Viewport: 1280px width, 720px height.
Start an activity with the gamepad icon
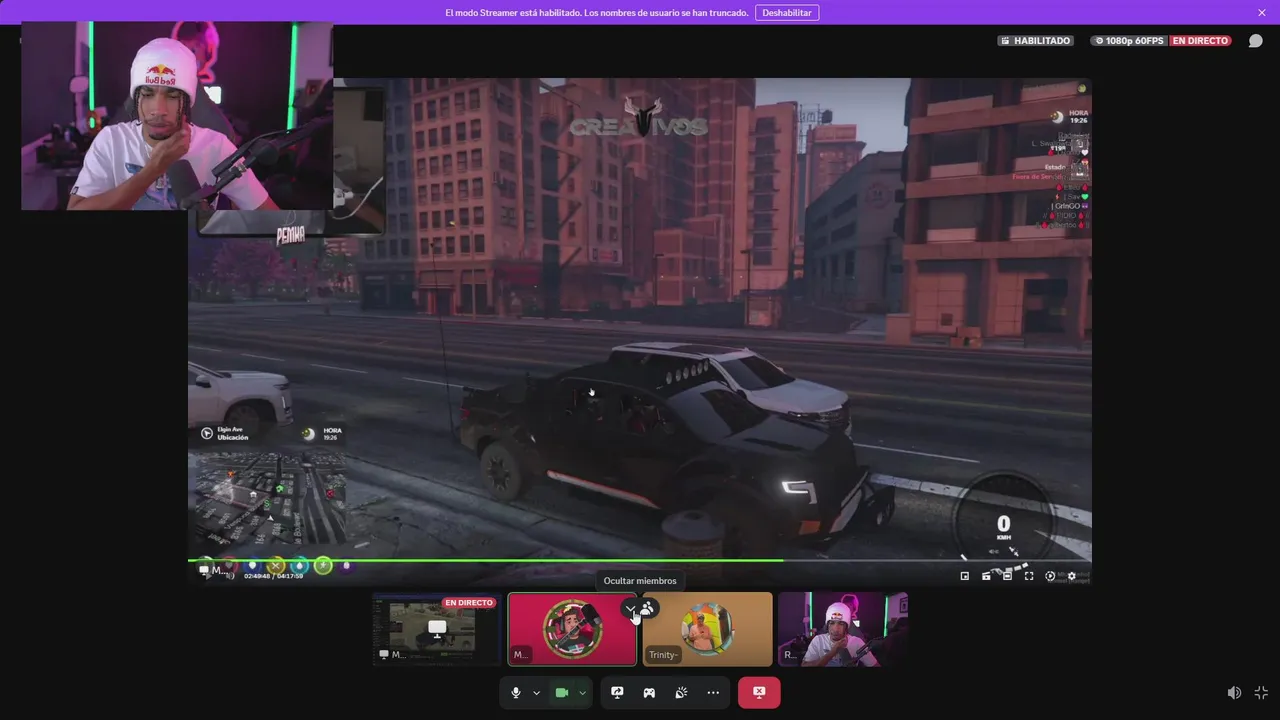(x=649, y=693)
